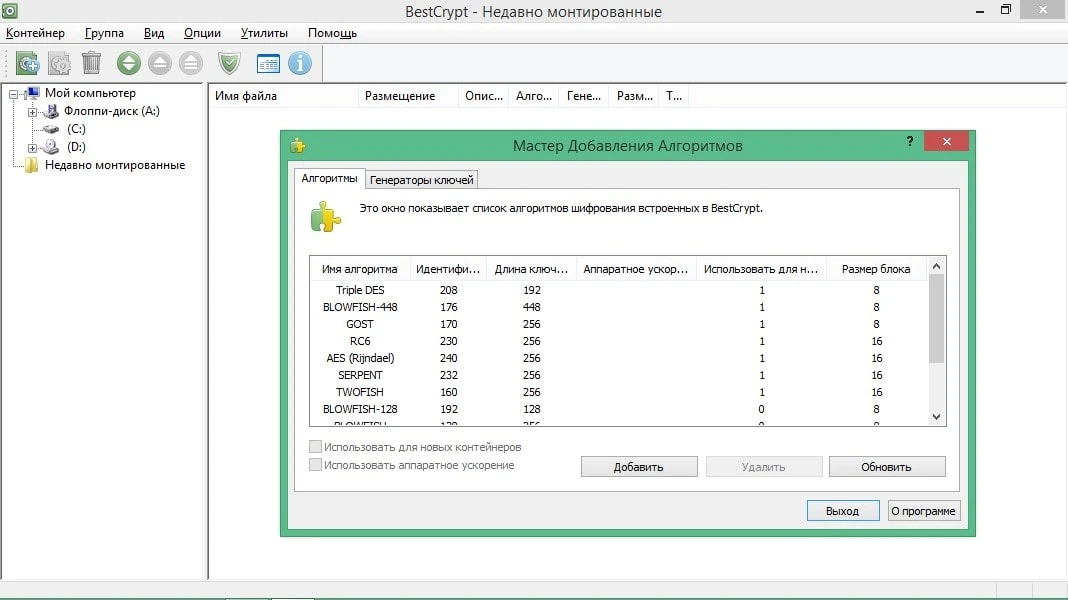
Task: Sort by Размер блока column header
Action: (x=876, y=269)
